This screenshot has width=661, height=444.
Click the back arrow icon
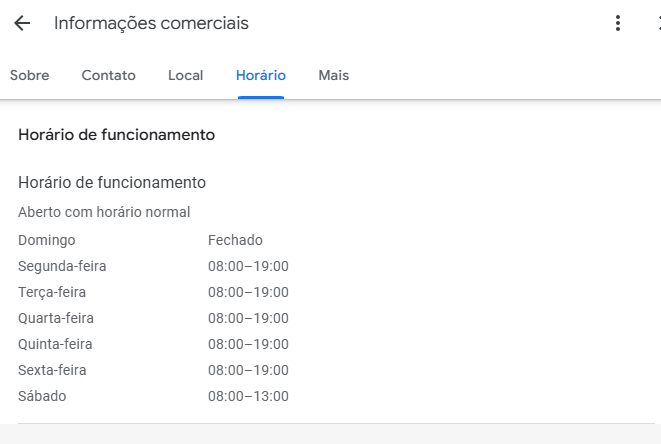pyautogui.click(x=22, y=23)
